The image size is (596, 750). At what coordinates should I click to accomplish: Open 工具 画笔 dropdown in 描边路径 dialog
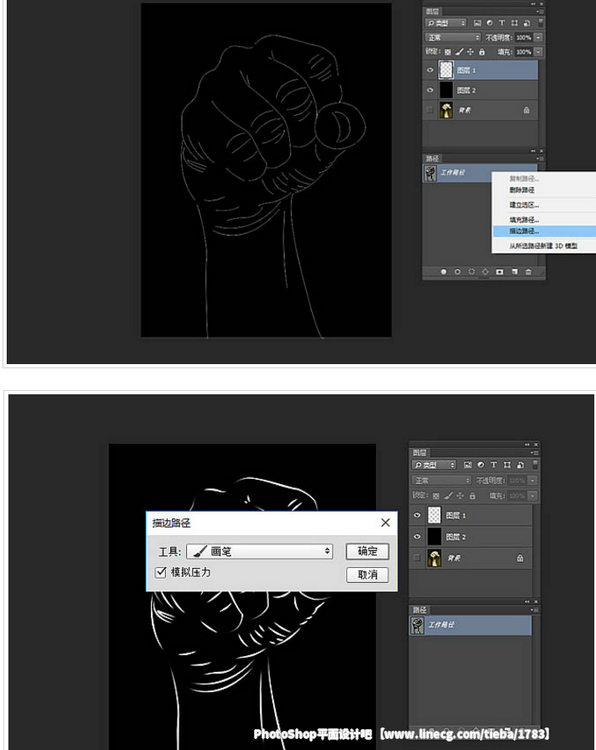(261, 551)
